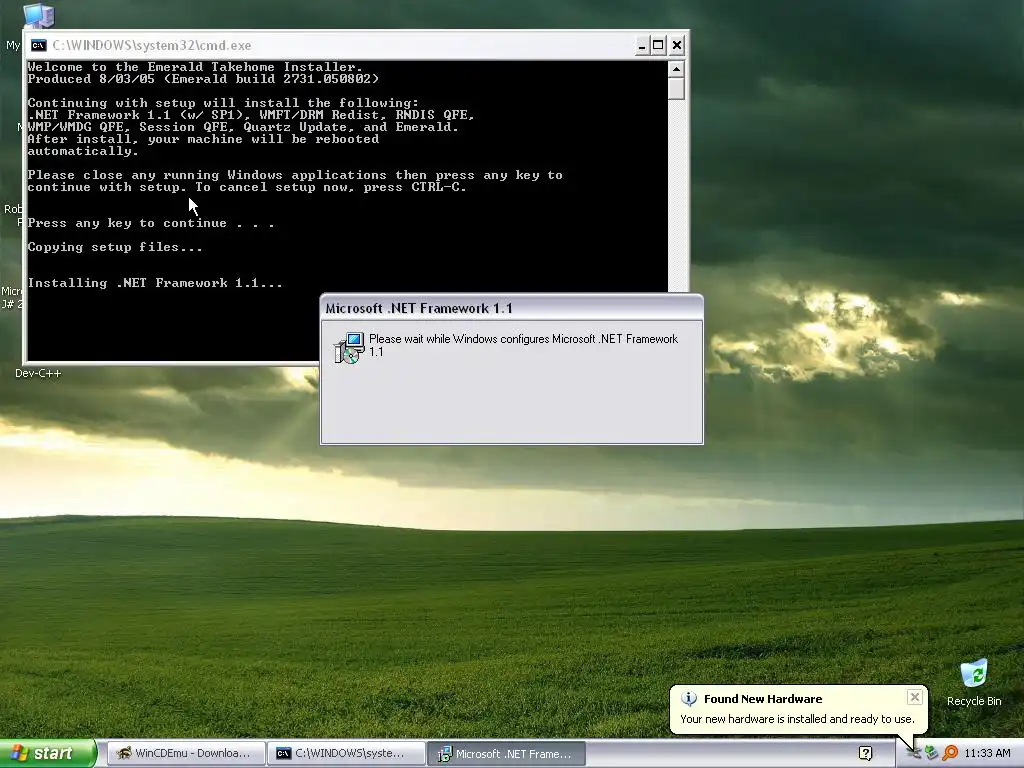
Task: Close the cmd.exe window
Action: click(x=677, y=45)
